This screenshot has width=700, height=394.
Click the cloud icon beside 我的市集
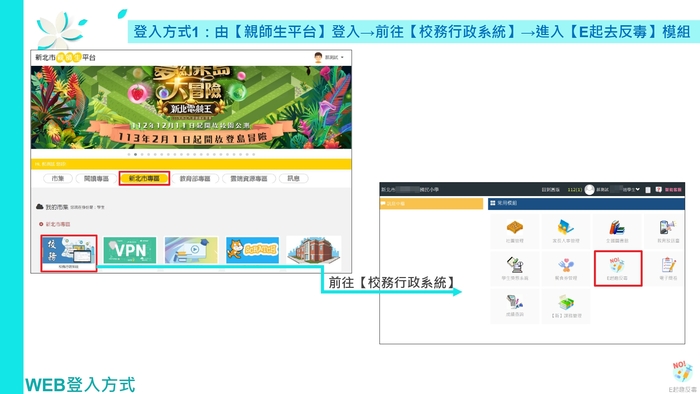40,207
